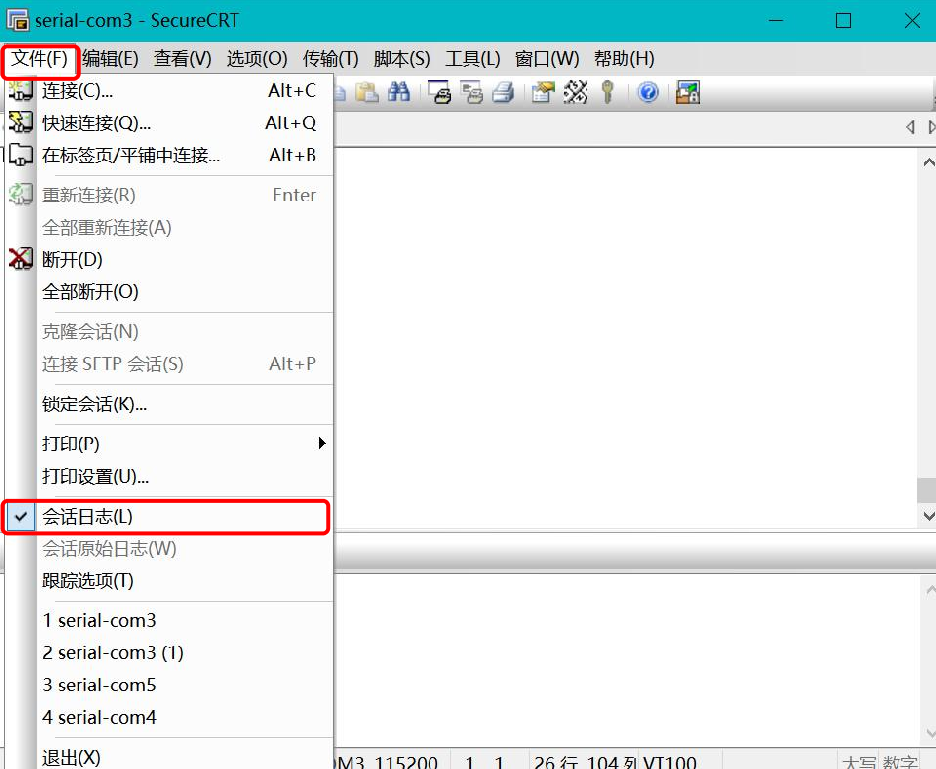Launch SecureFX from the toolbar icon
Image resolution: width=936 pixels, height=769 pixels.
point(688,93)
